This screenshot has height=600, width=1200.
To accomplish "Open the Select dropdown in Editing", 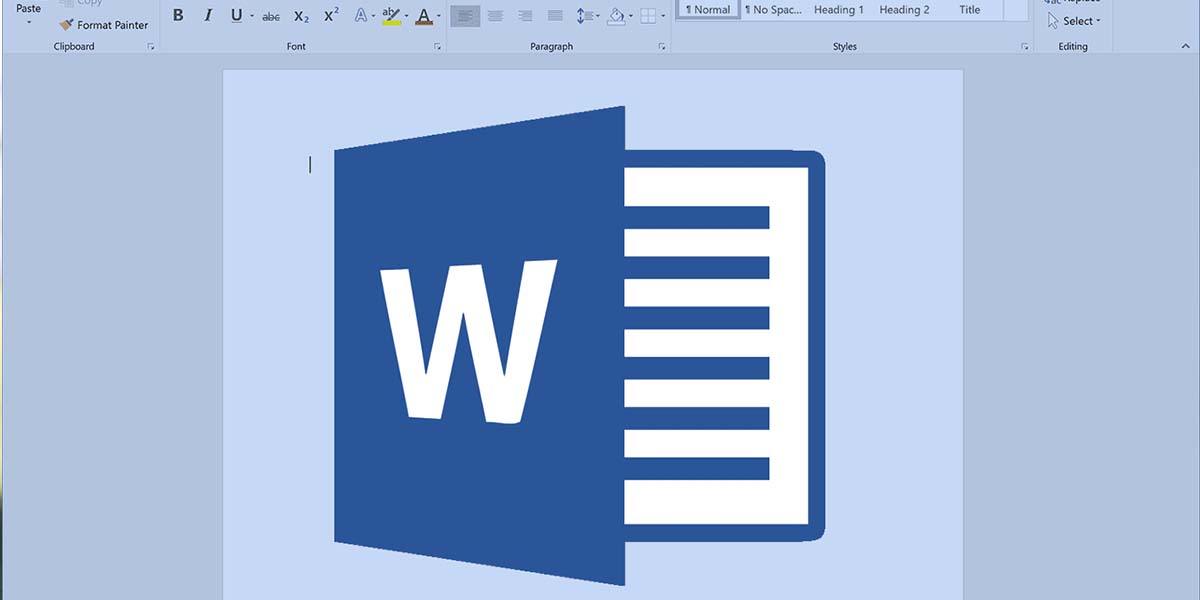I will tap(1074, 21).
